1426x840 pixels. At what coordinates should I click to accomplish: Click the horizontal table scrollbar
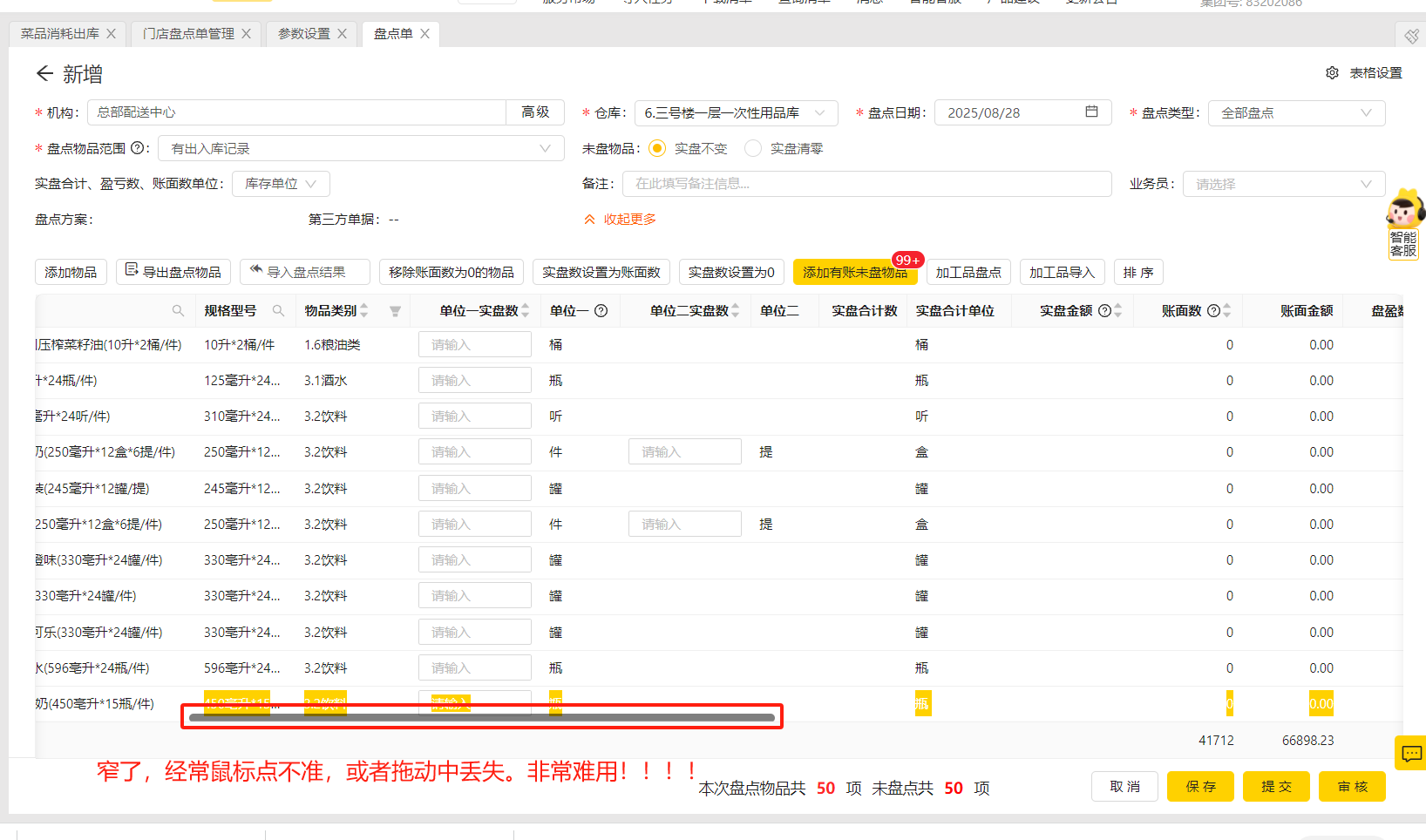(481, 718)
